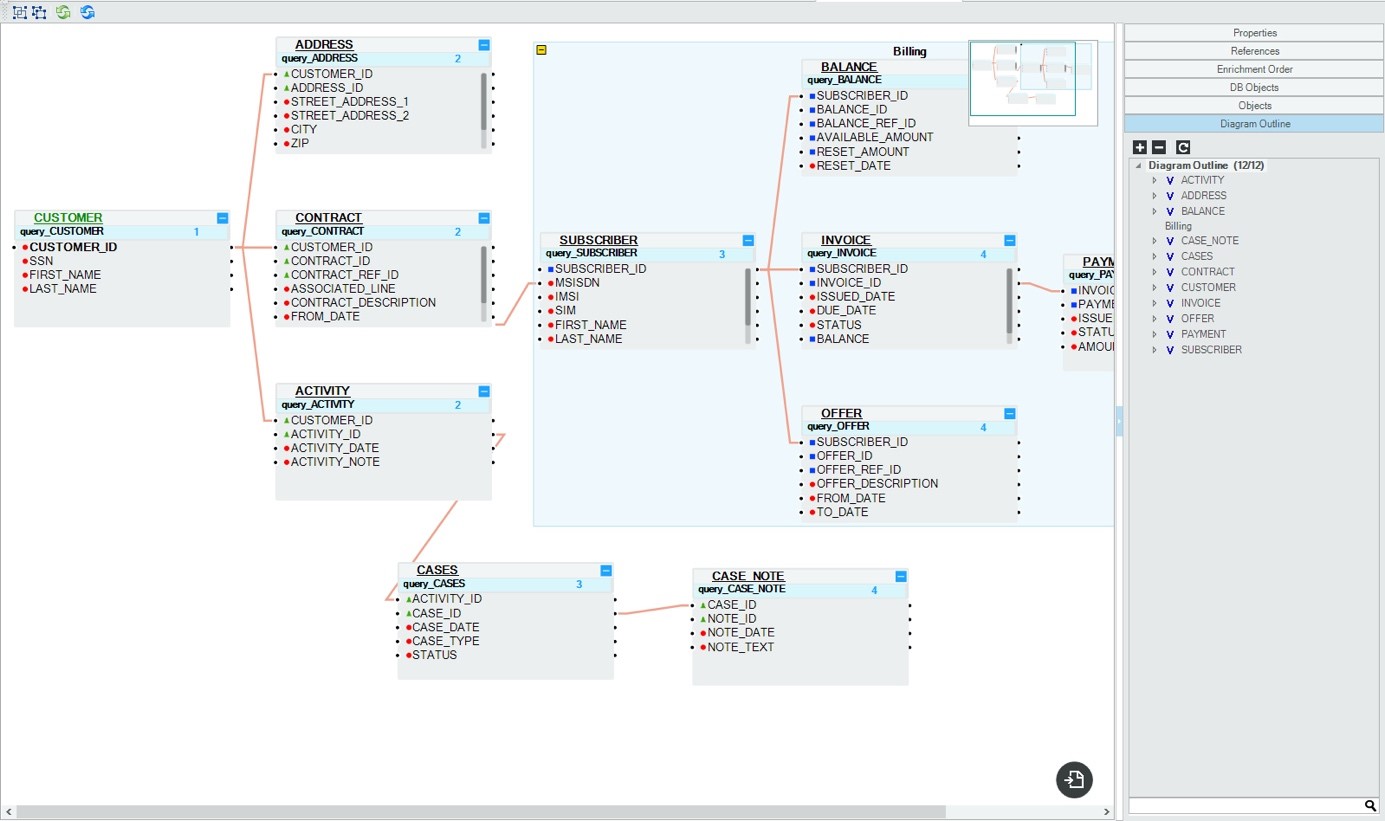This screenshot has height=821, width=1385.
Task: Click the green refresh arrows toolbar icon
Action: click(63, 12)
